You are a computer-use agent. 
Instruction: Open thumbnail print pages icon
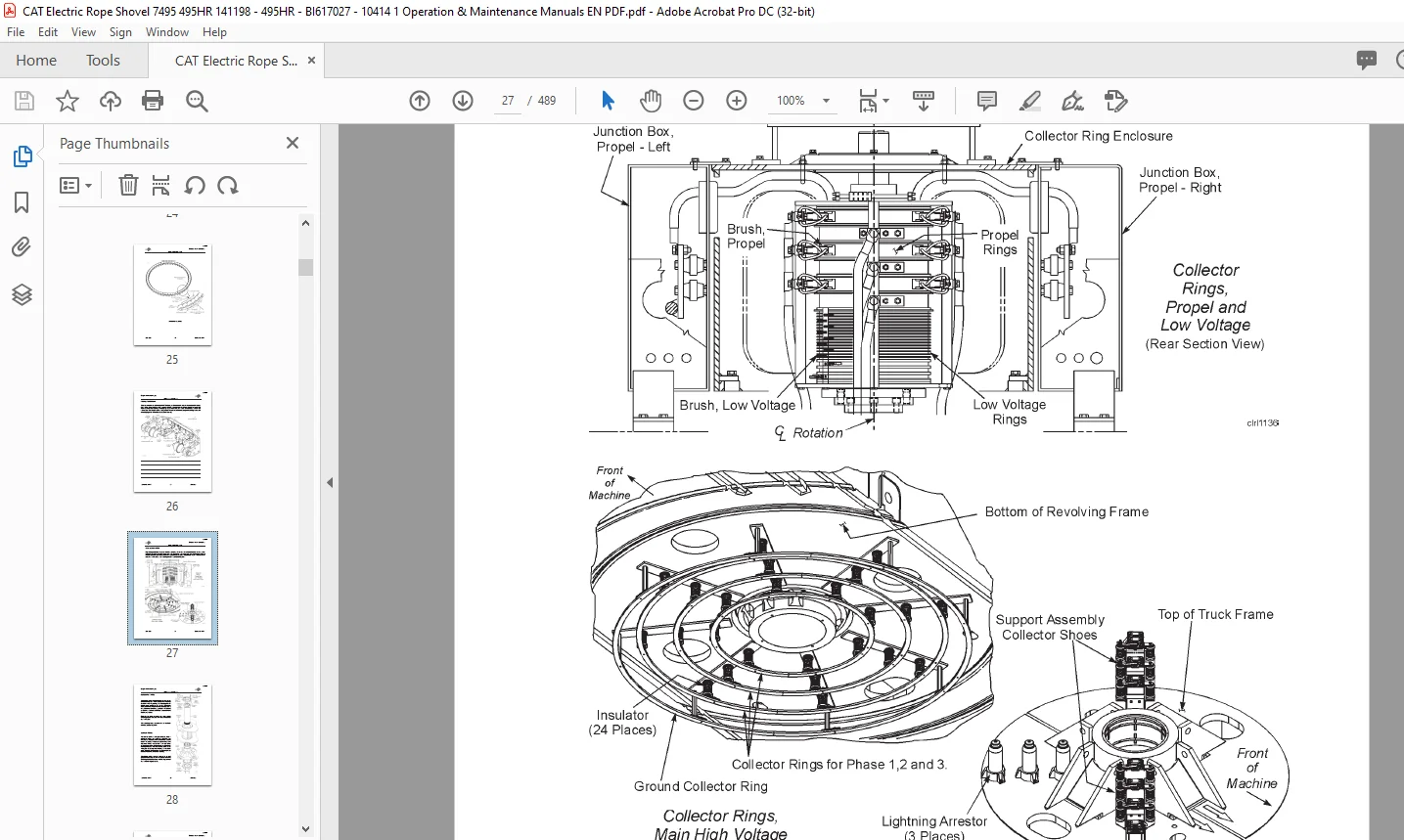pyautogui.click(x=161, y=185)
